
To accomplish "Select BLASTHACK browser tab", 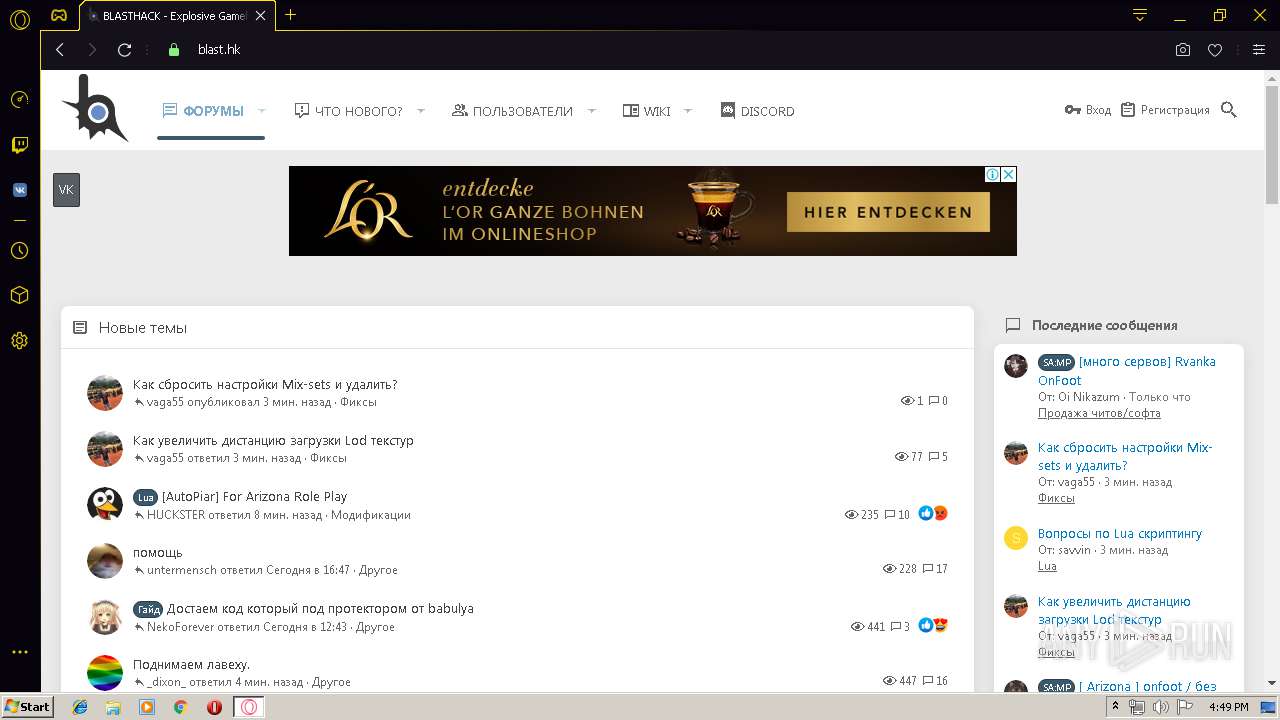I will (176, 15).
